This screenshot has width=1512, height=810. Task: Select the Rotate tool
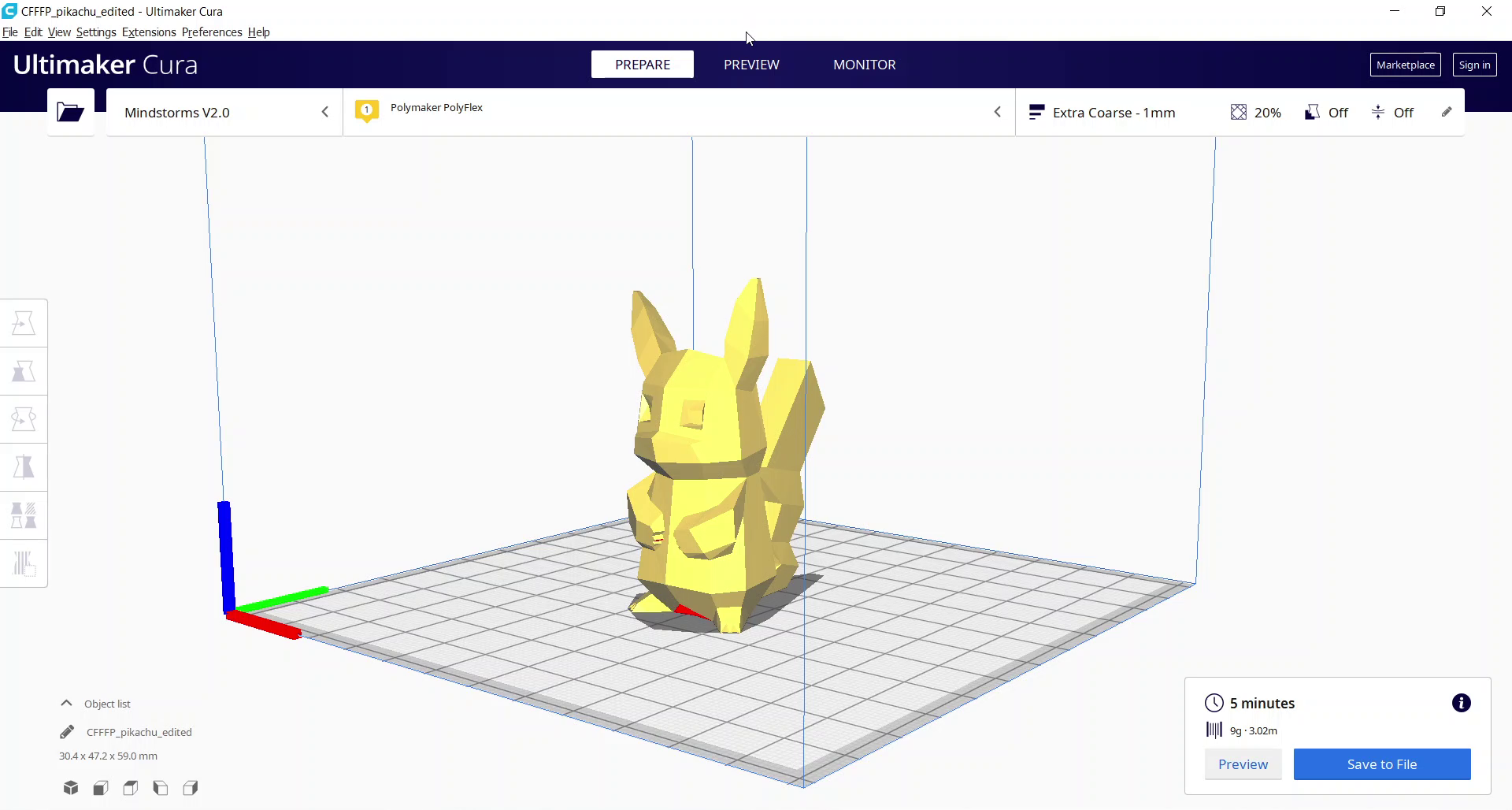24,419
